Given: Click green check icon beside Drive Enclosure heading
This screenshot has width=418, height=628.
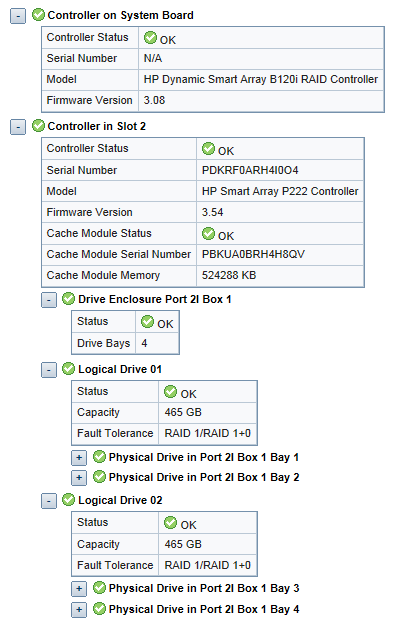Looking at the screenshot, I should (x=68, y=299).
